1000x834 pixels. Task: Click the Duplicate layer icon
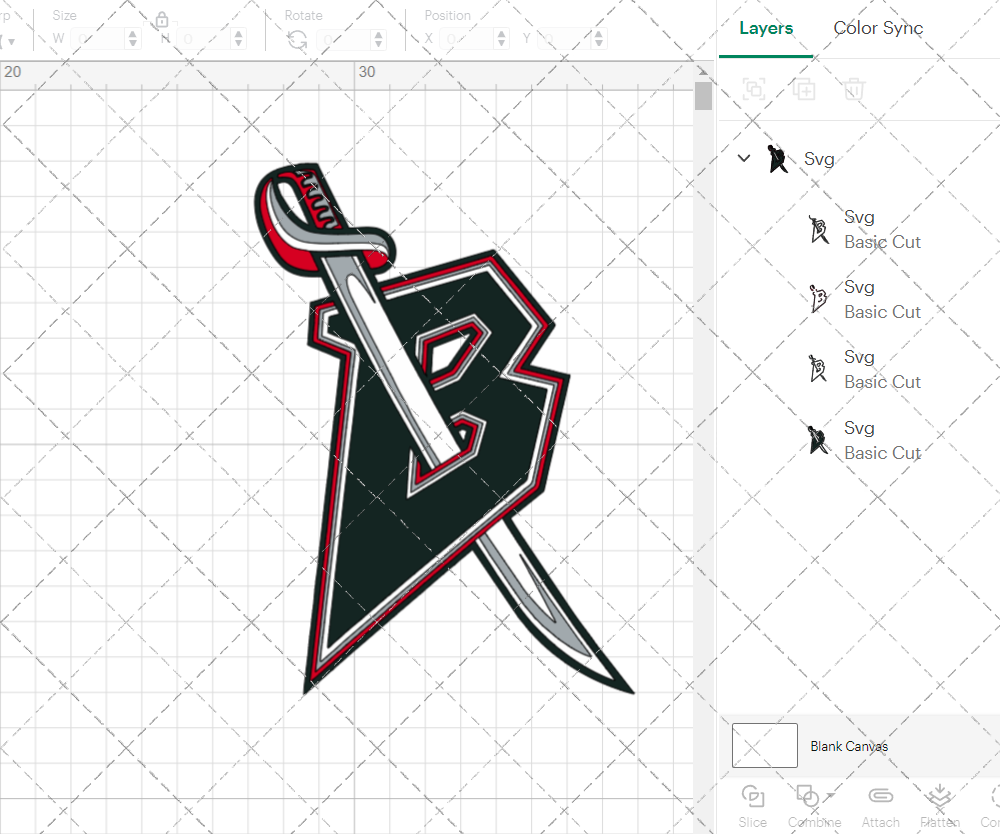(804, 89)
